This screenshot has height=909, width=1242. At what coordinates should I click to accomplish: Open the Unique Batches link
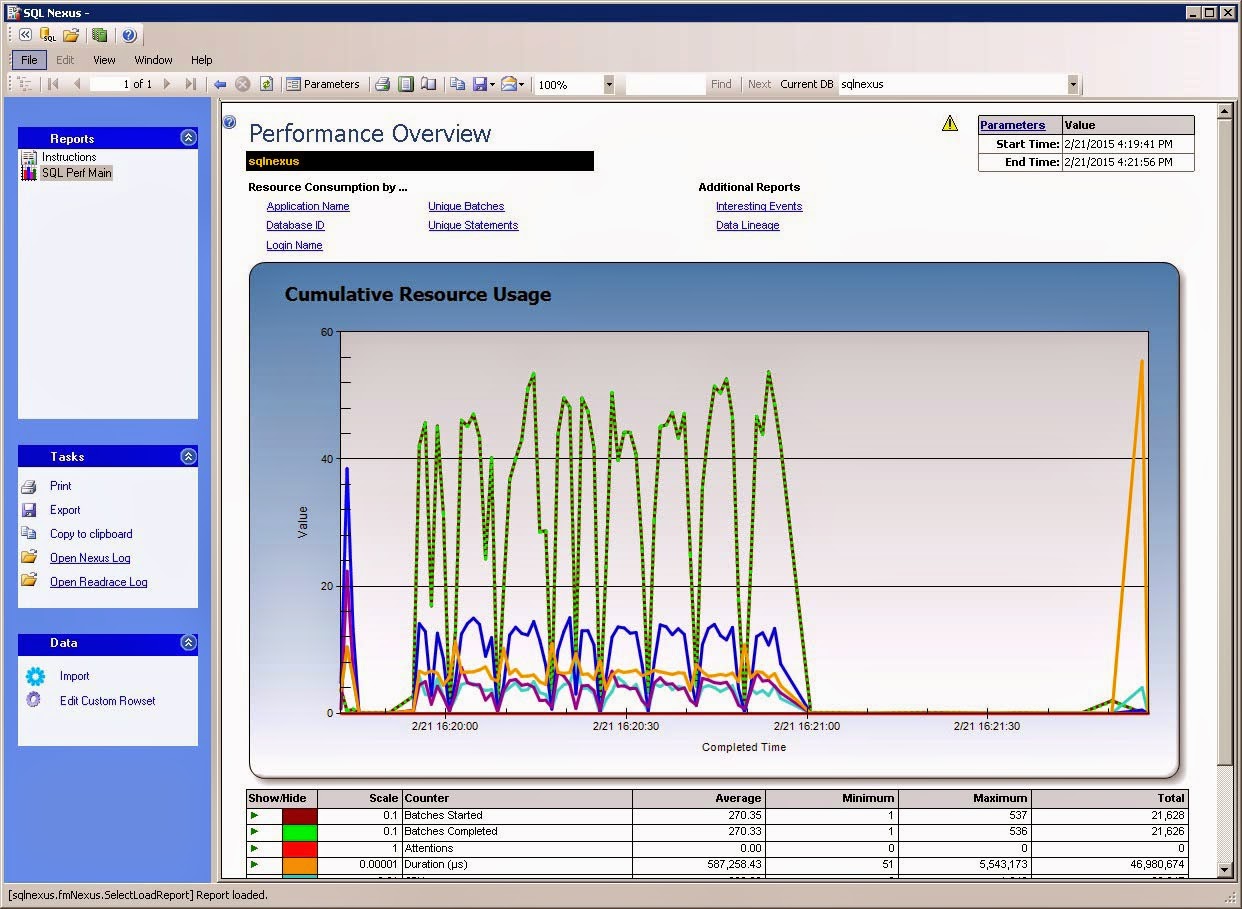point(466,206)
